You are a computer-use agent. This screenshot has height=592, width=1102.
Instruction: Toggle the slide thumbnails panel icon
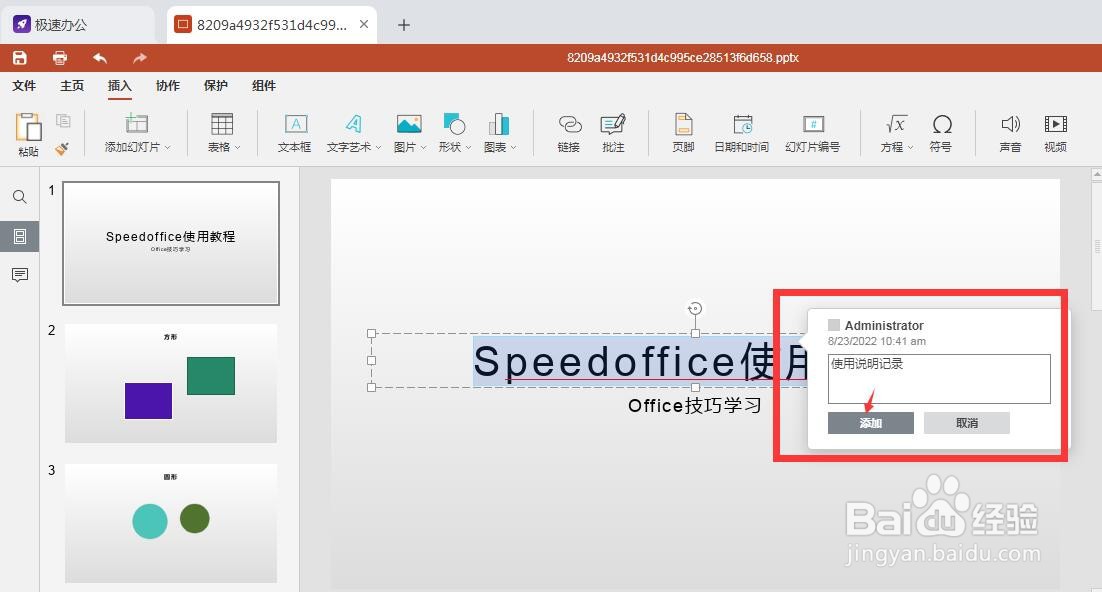tap(20, 236)
